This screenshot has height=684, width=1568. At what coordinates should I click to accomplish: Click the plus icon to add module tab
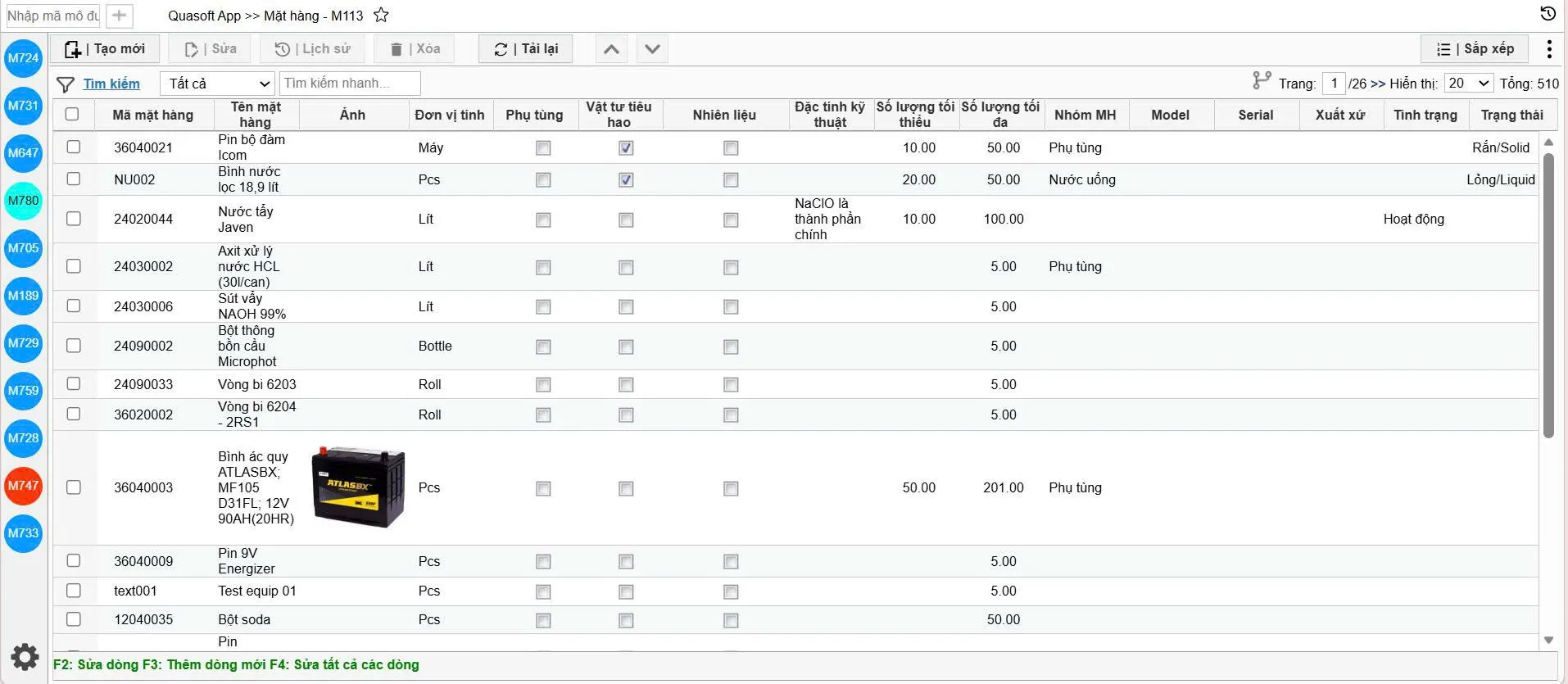click(120, 16)
